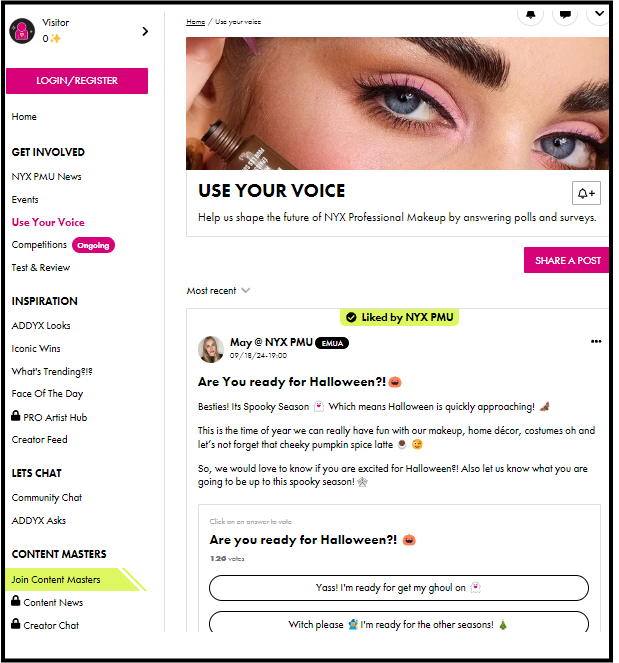Expand the Visitor profile chevron arrow
The height and width of the screenshot is (663, 619).
point(145,31)
